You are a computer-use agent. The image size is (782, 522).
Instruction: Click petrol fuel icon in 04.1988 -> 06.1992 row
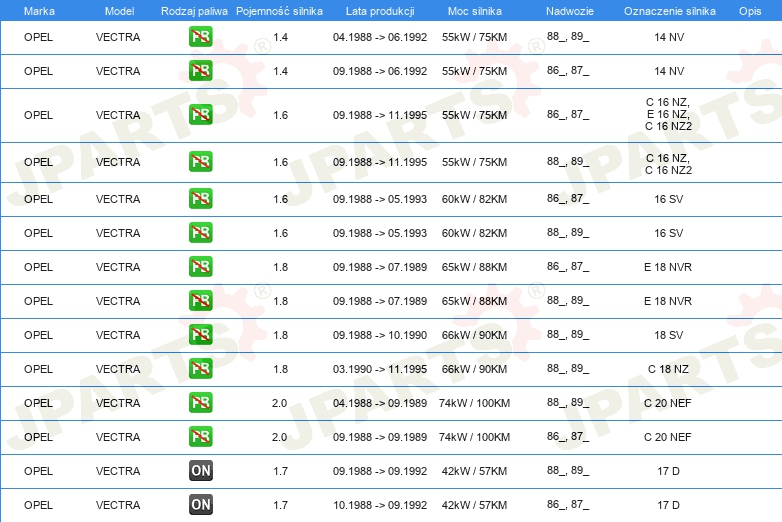200,37
